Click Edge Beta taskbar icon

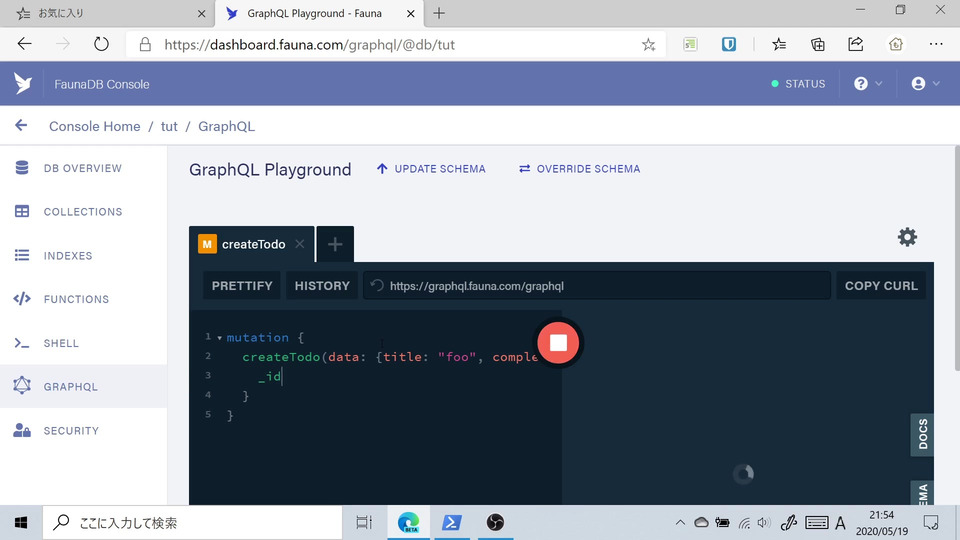[x=408, y=523]
